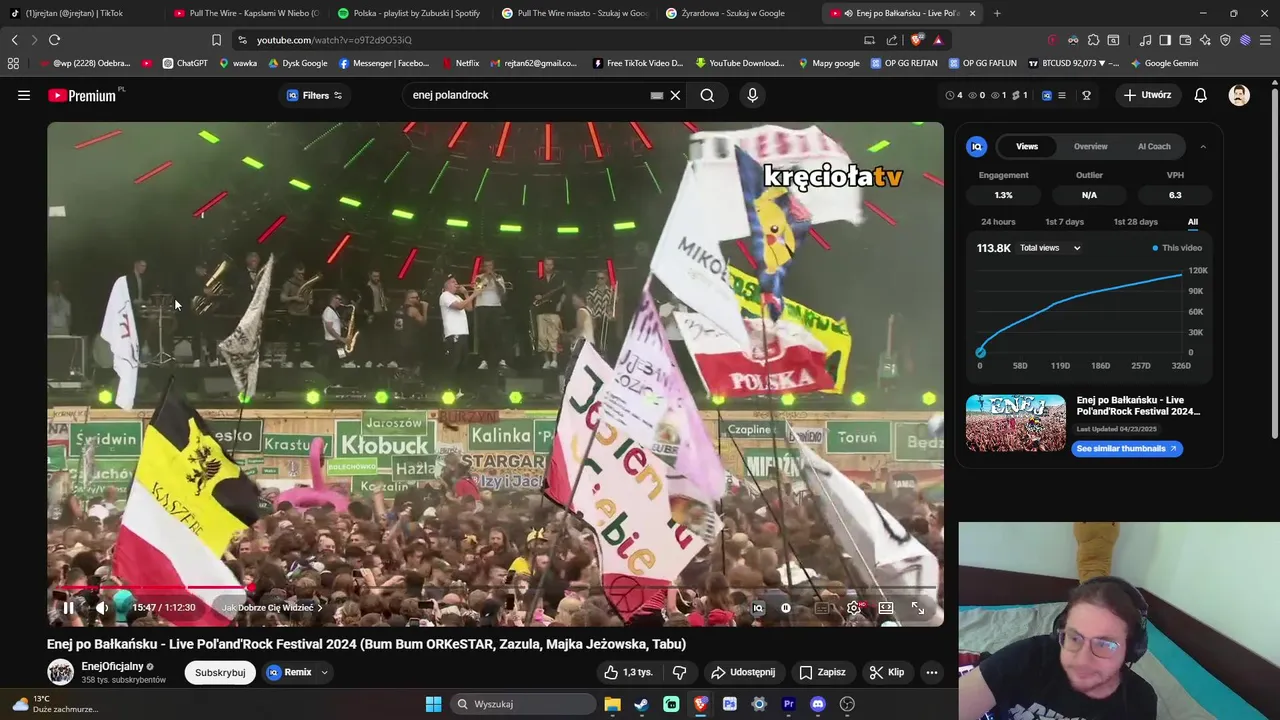Screen dimensions: 1280x720
Task: Click the youtube.com address bar
Action: pos(550,40)
